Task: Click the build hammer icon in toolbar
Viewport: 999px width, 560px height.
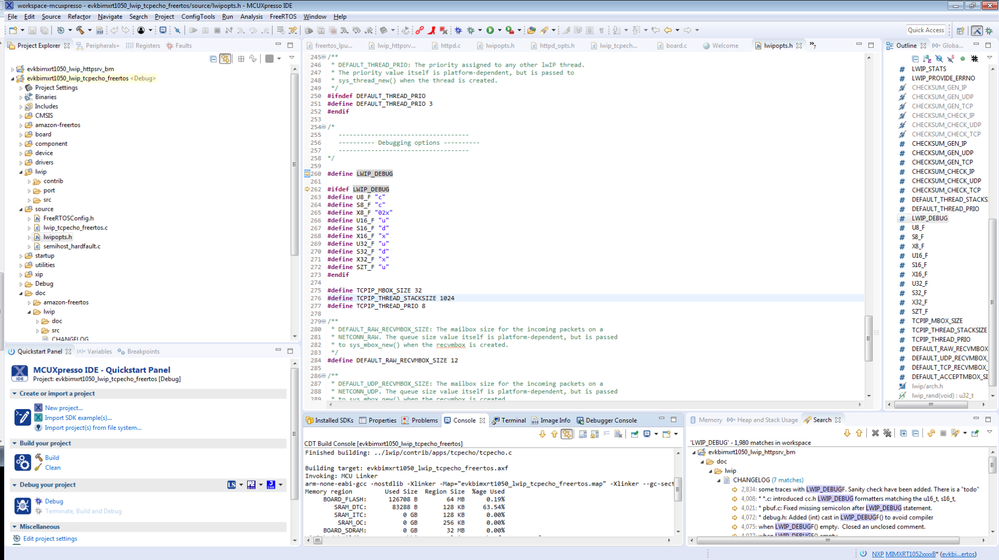Action: [81, 30]
